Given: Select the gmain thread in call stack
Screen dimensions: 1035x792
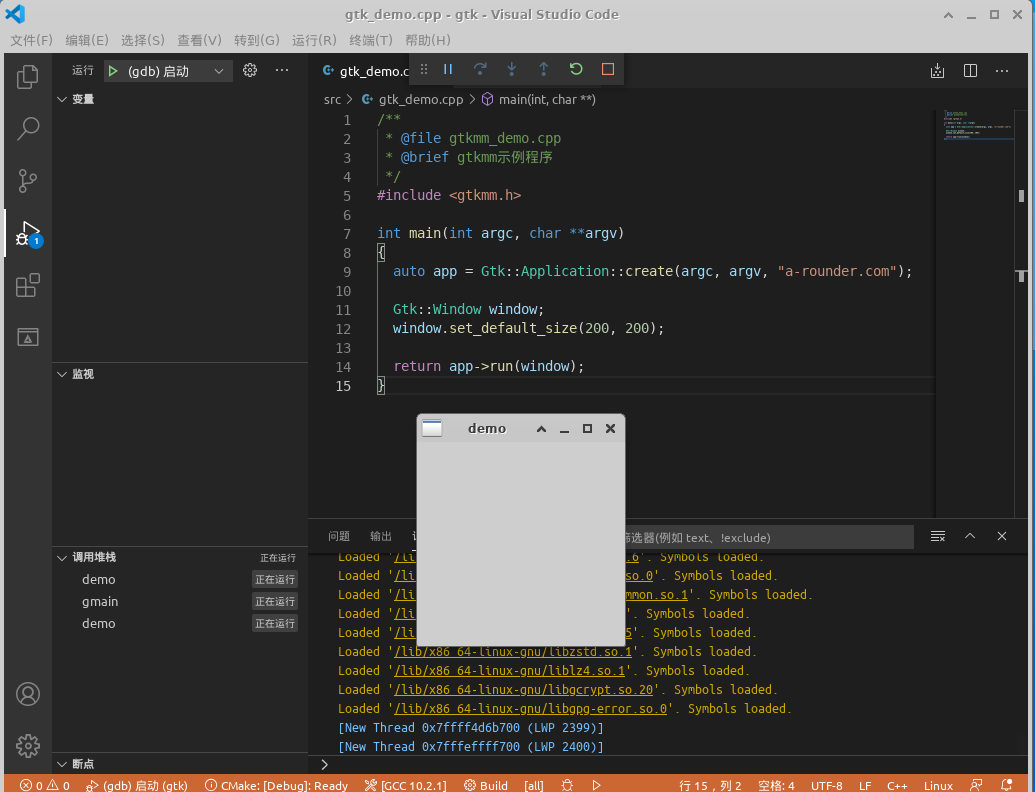Looking at the screenshot, I should point(180,601).
